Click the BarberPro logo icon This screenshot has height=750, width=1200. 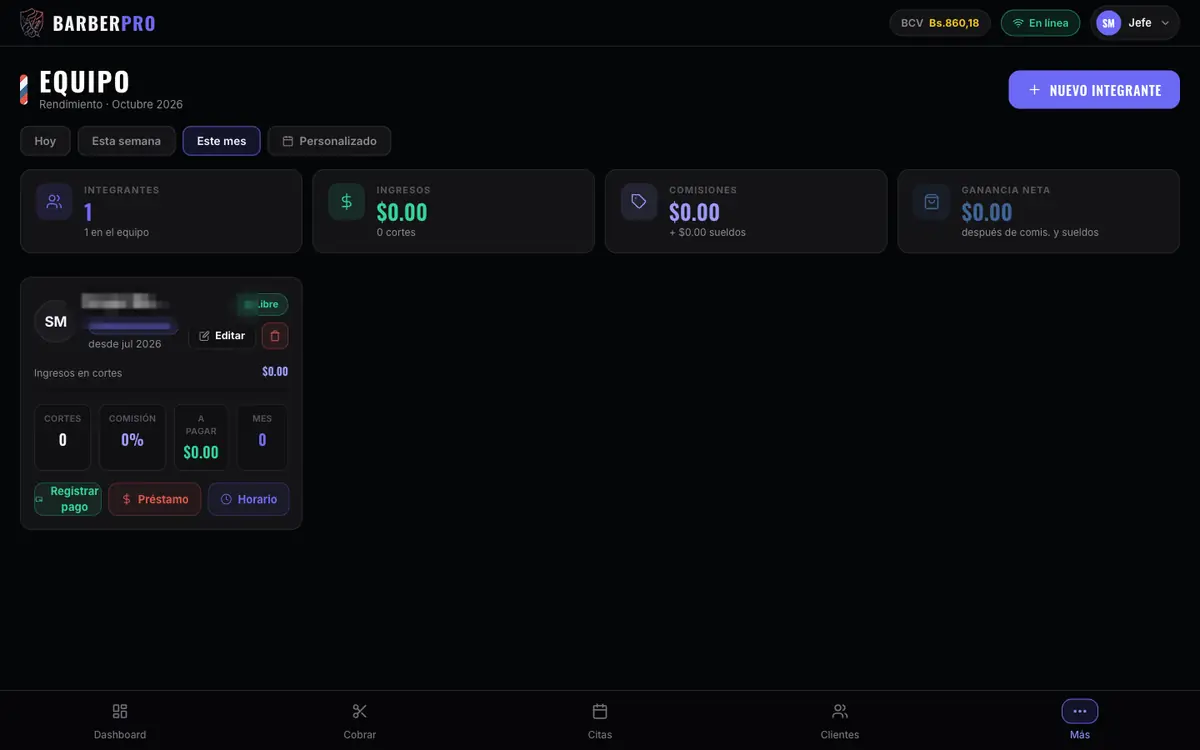point(32,23)
